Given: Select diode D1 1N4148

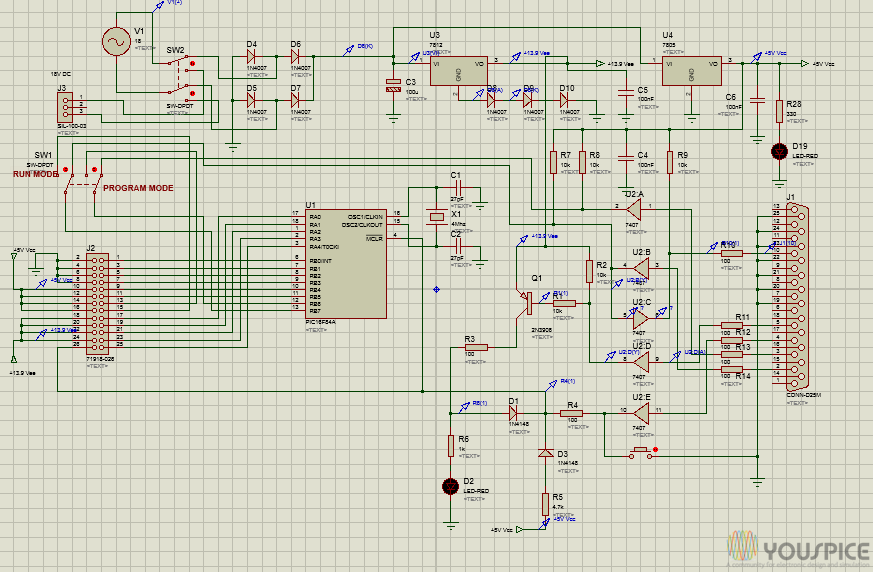Looking at the screenshot, I should [x=513, y=413].
